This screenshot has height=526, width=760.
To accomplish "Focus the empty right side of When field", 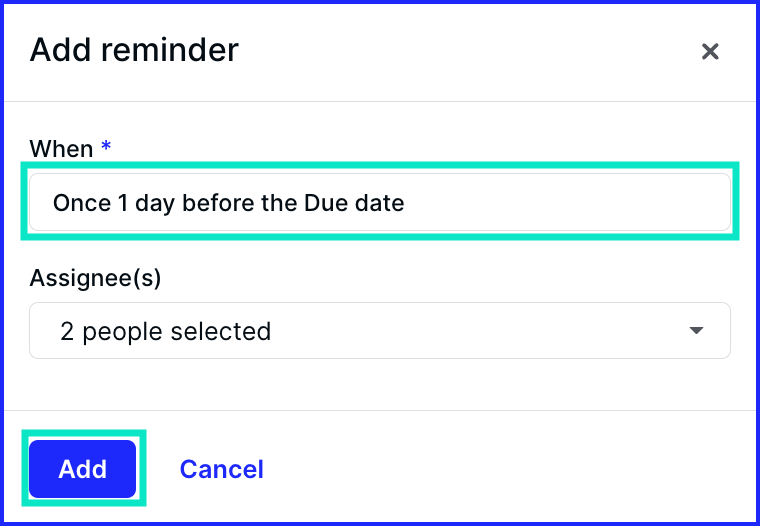I will click(567, 202).
